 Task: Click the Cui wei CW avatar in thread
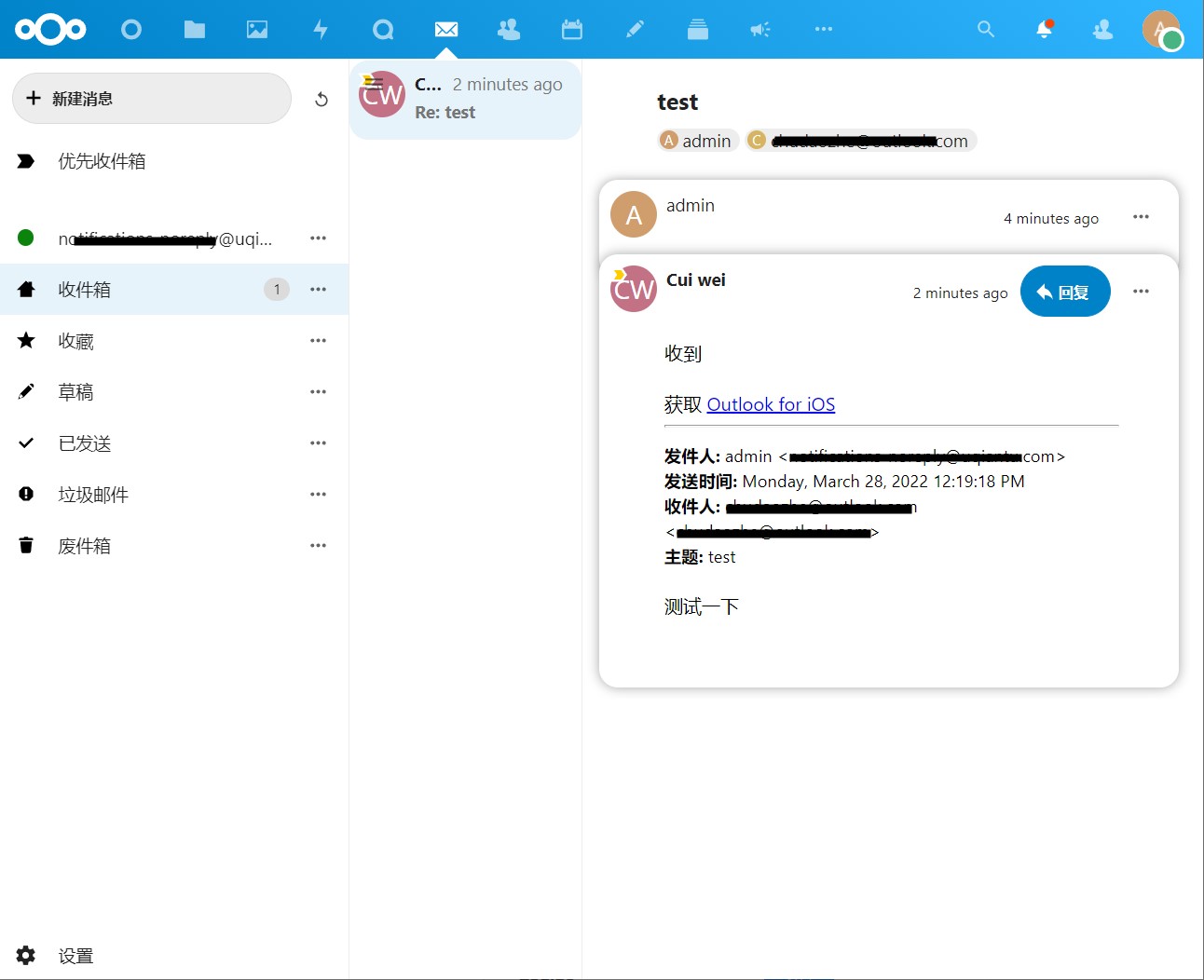tap(634, 289)
